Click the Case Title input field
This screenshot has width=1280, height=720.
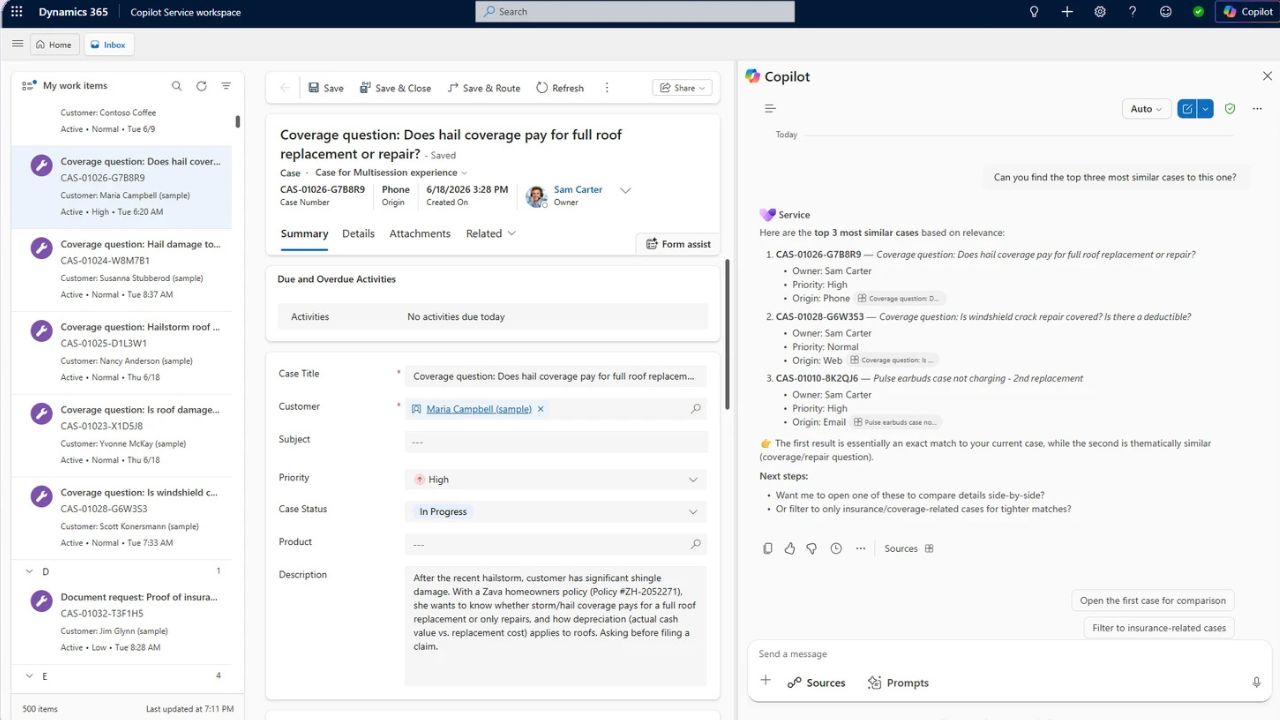tap(556, 377)
